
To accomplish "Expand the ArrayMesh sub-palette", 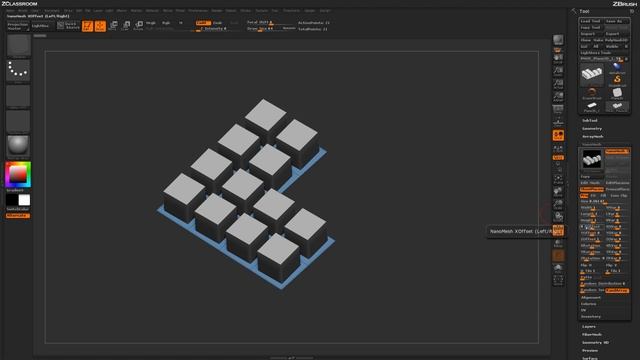I will coord(593,136).
